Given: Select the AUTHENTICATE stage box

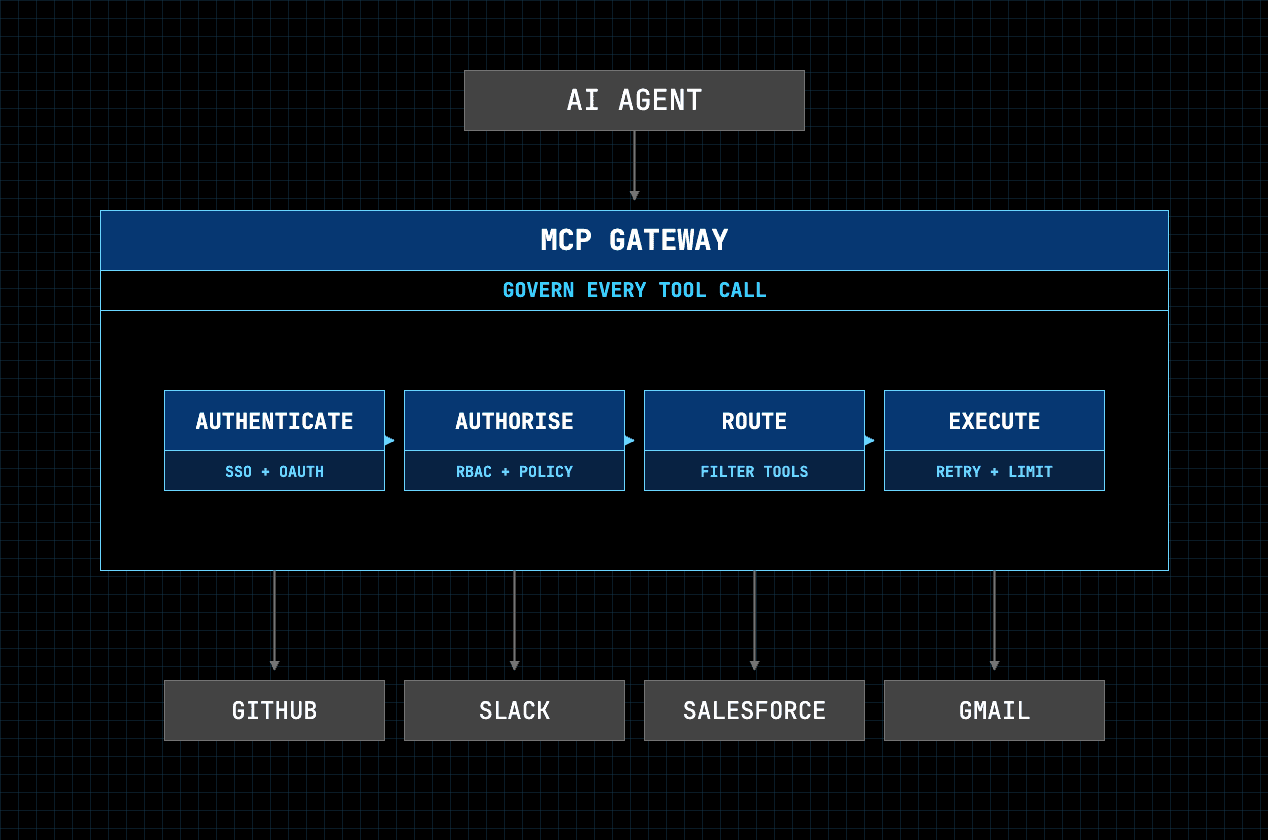Looking at the screenshot, I should [274, 440].
